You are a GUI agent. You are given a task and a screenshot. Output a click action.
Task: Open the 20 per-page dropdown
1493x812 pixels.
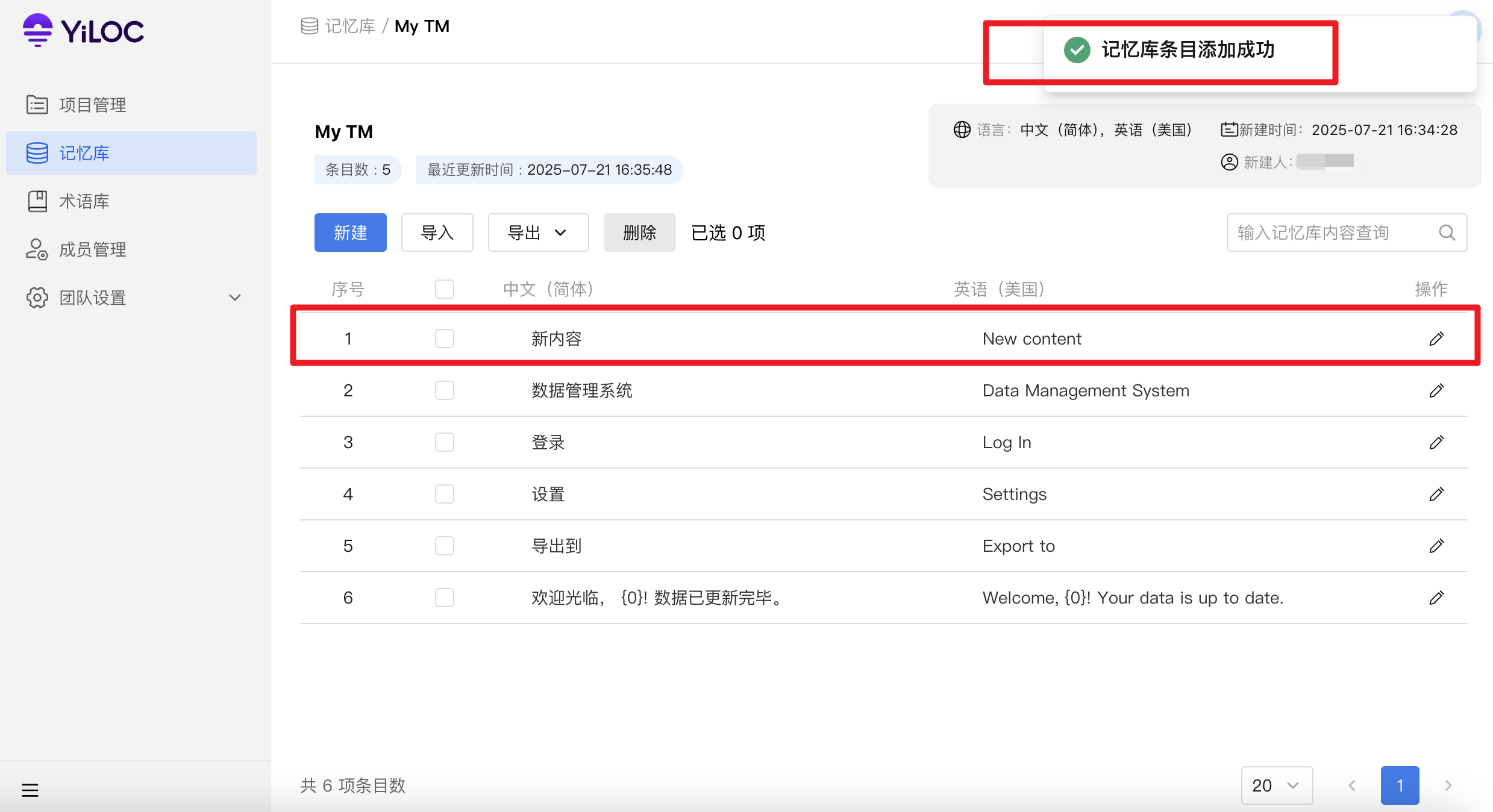(x=1277, y=785)
